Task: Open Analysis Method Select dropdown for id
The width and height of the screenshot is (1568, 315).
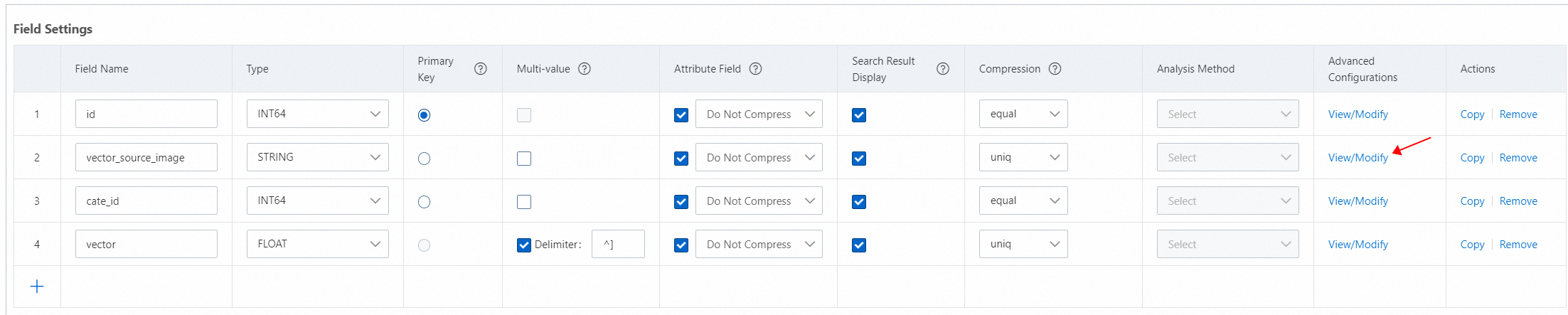Action: click(x=1227, y=114)
